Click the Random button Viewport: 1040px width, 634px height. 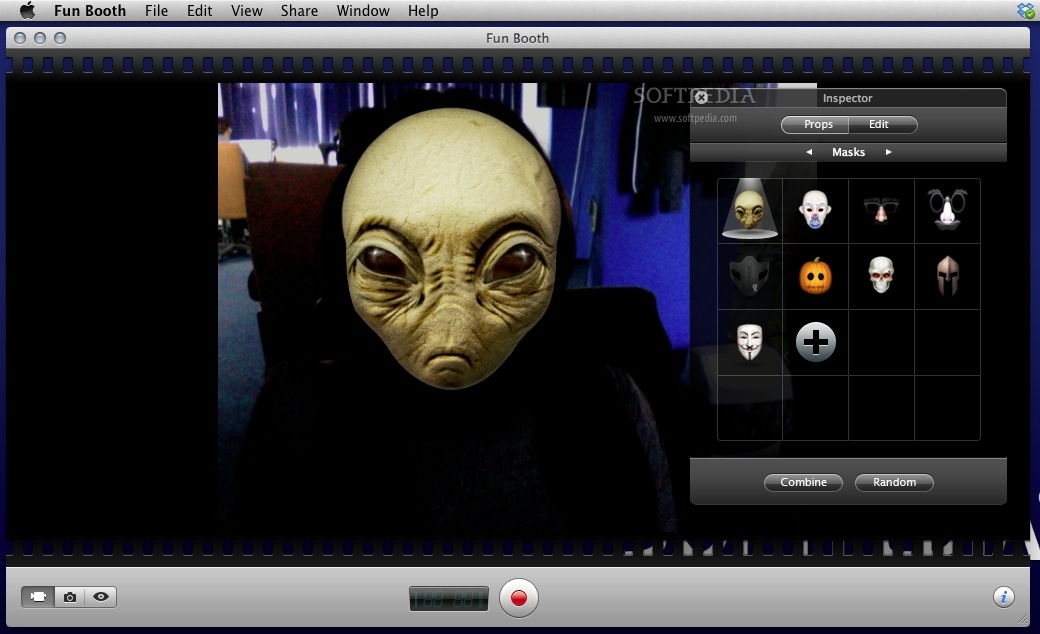pyautogui.click(x=894, y=482)
